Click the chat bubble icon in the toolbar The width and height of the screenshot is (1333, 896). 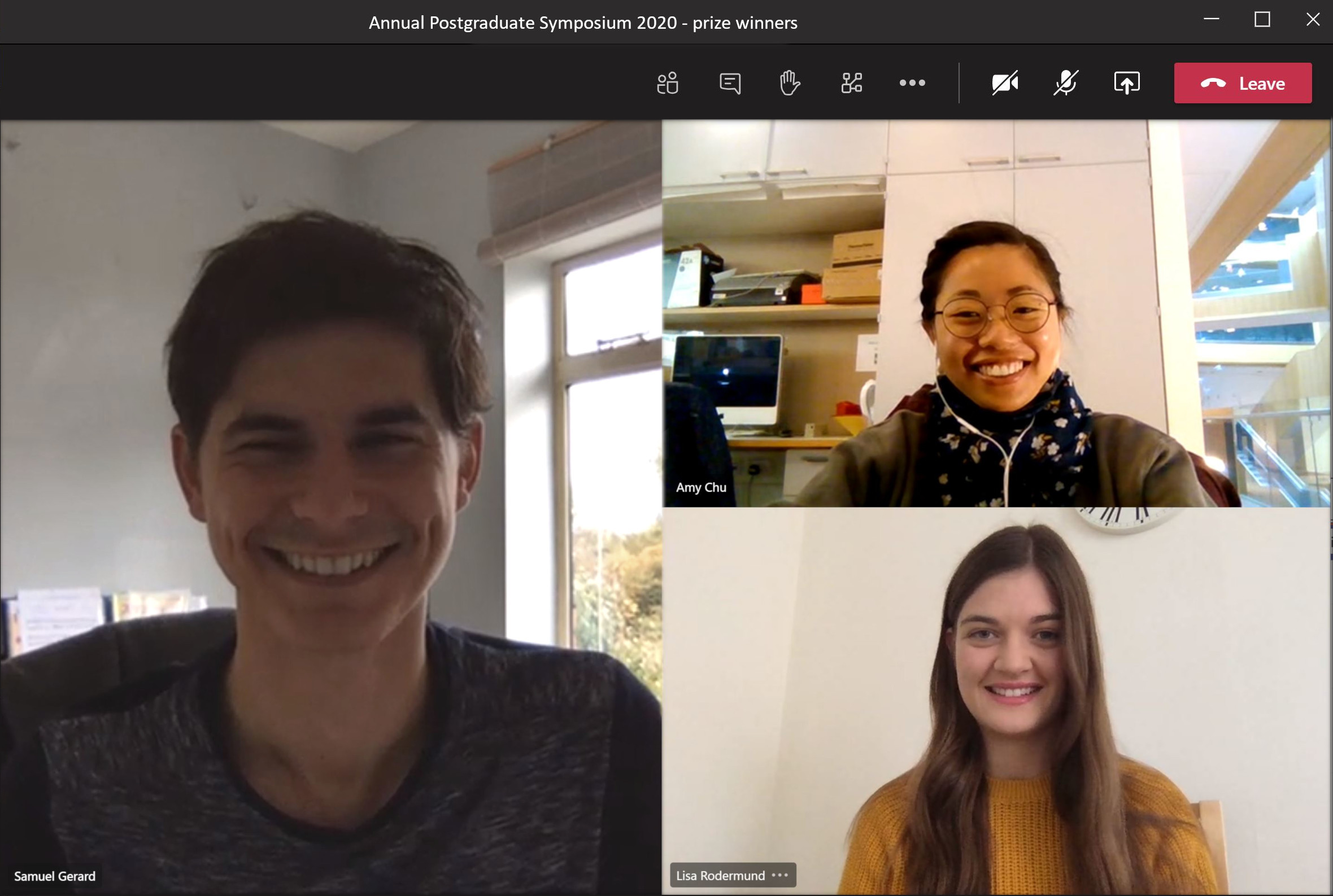pos(730,83)
